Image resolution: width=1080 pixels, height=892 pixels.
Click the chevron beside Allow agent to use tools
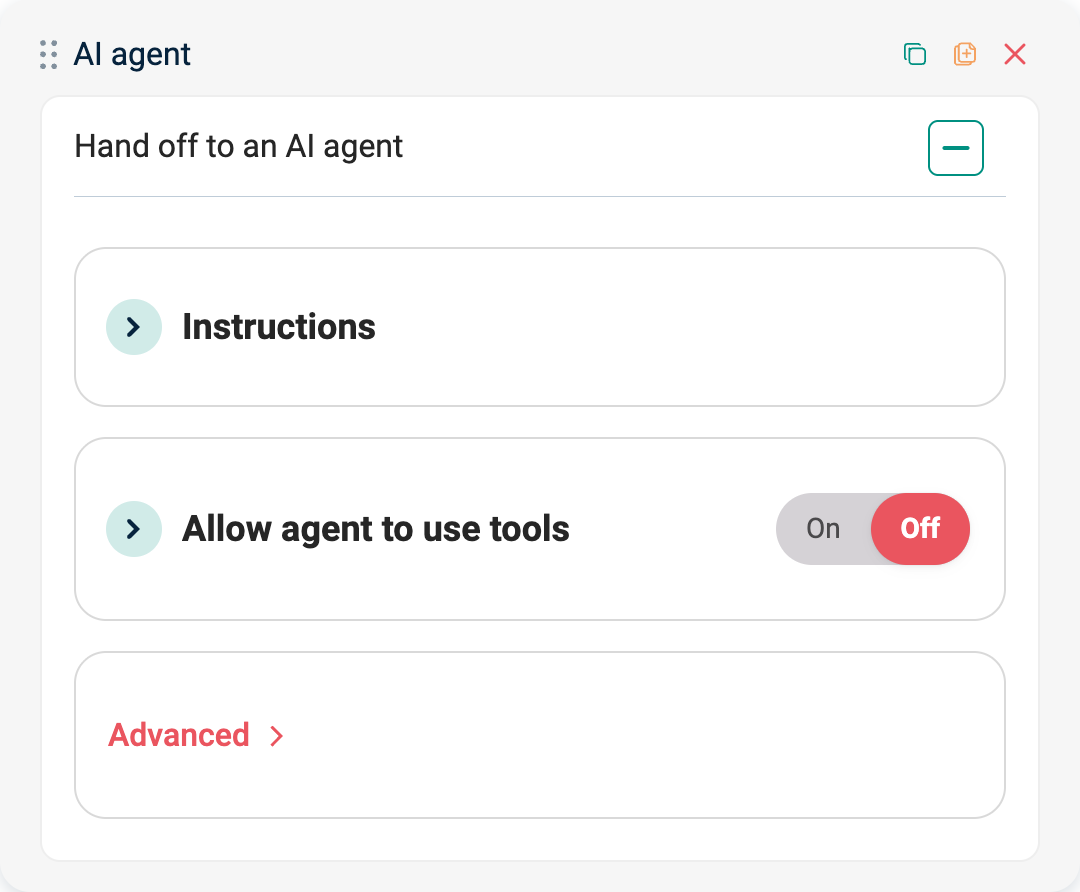[133, 529]
